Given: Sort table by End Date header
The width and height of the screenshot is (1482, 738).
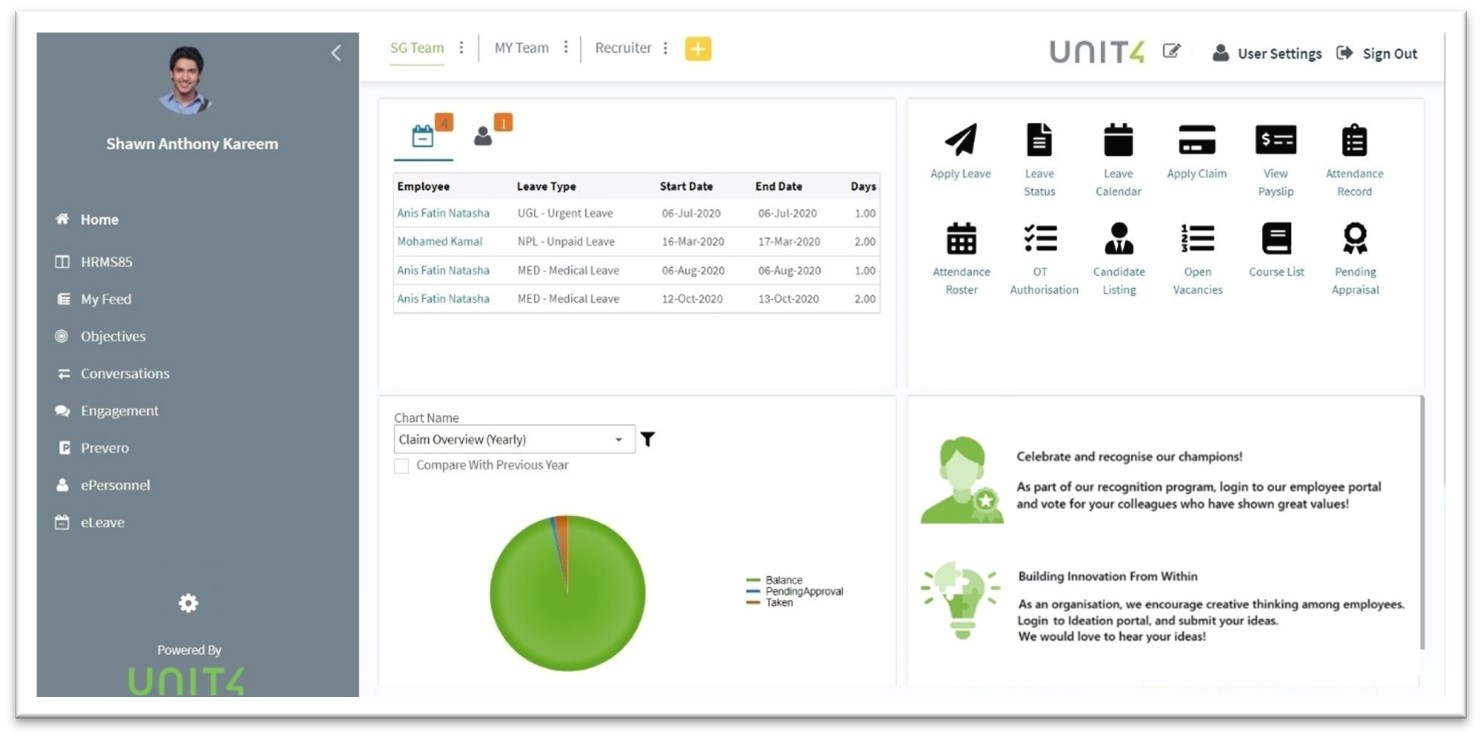Looking at the screenshot, I should pos(778,186).
